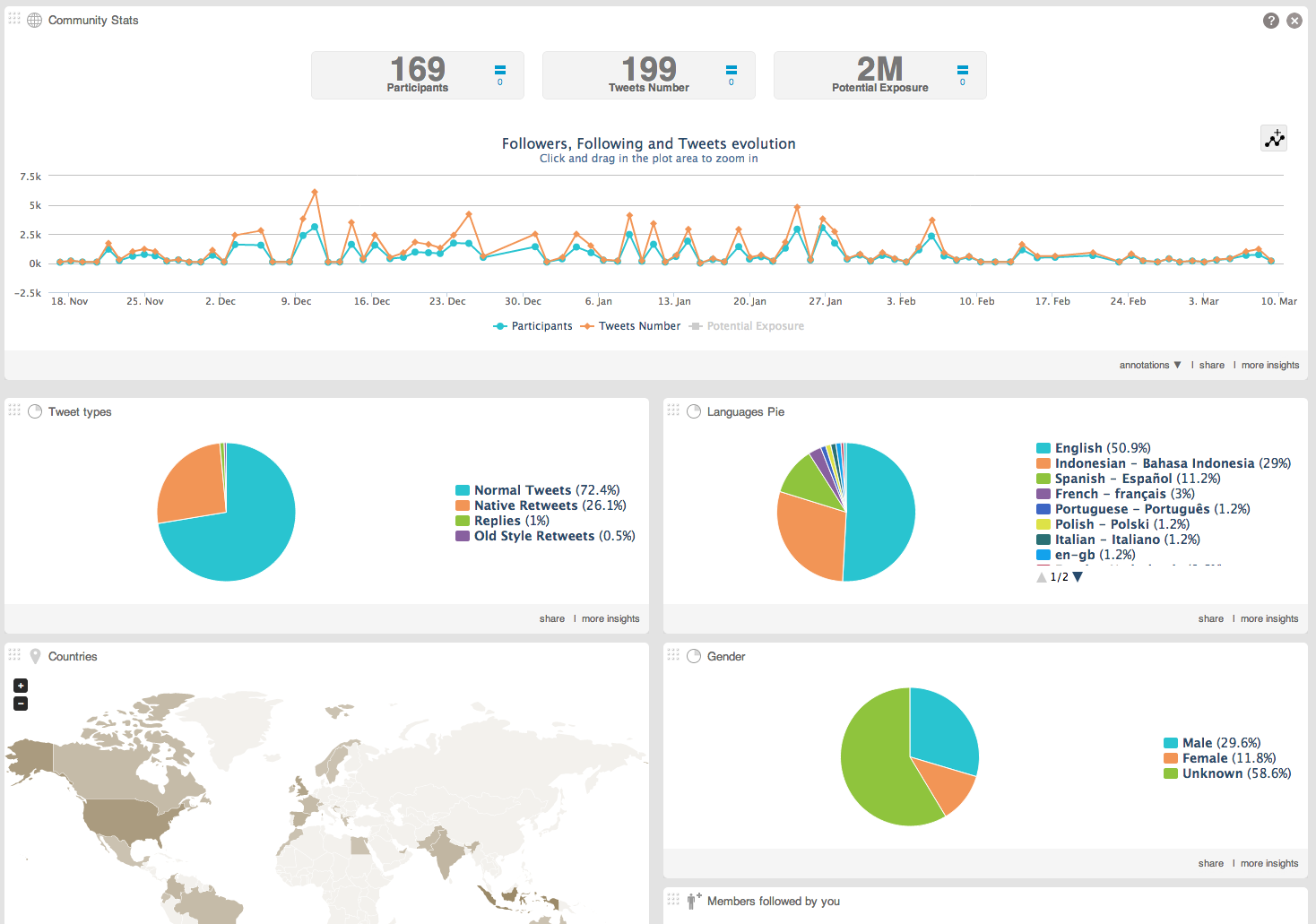Toggle Old Style Retweets legend entry
1316x924 pixels.
point(545,536)
